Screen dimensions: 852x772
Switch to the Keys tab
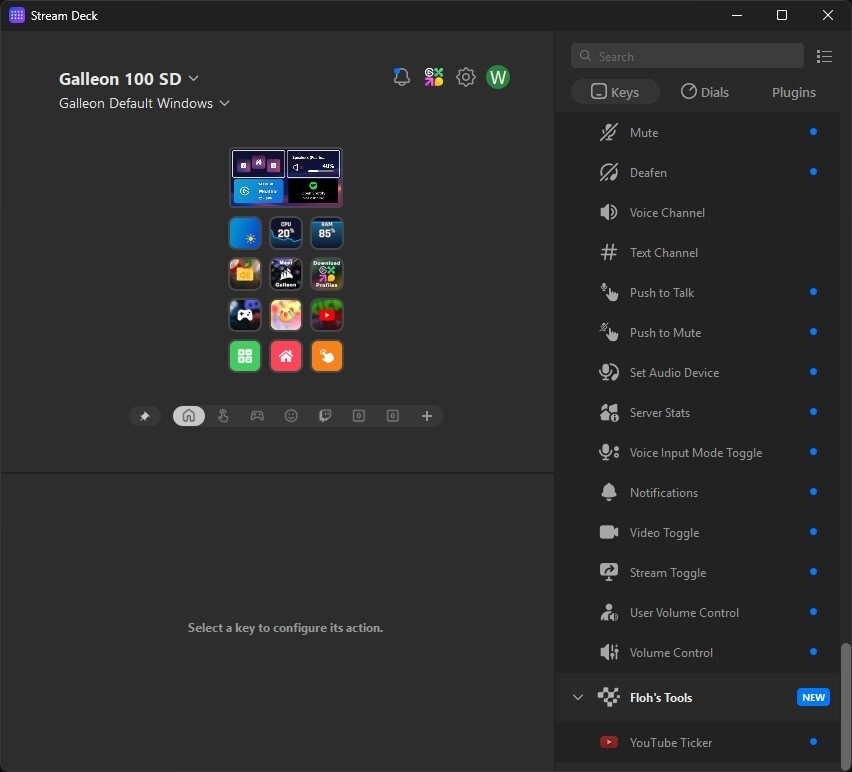point(615,92)
